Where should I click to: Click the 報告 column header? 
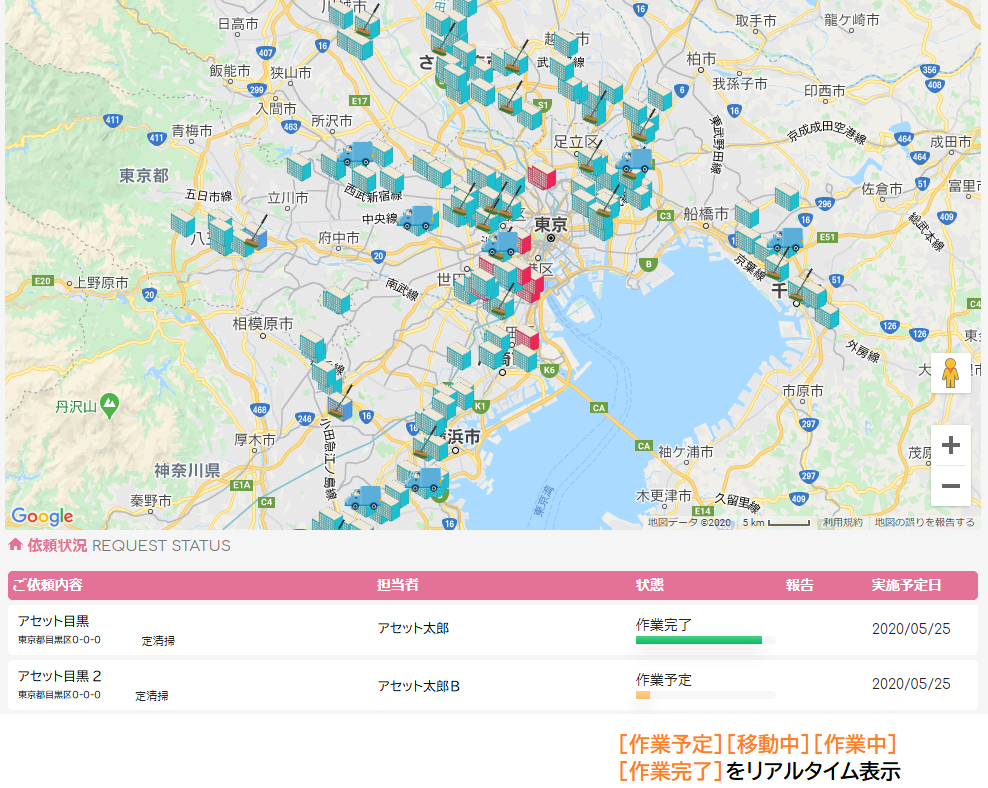coord(800,585)
